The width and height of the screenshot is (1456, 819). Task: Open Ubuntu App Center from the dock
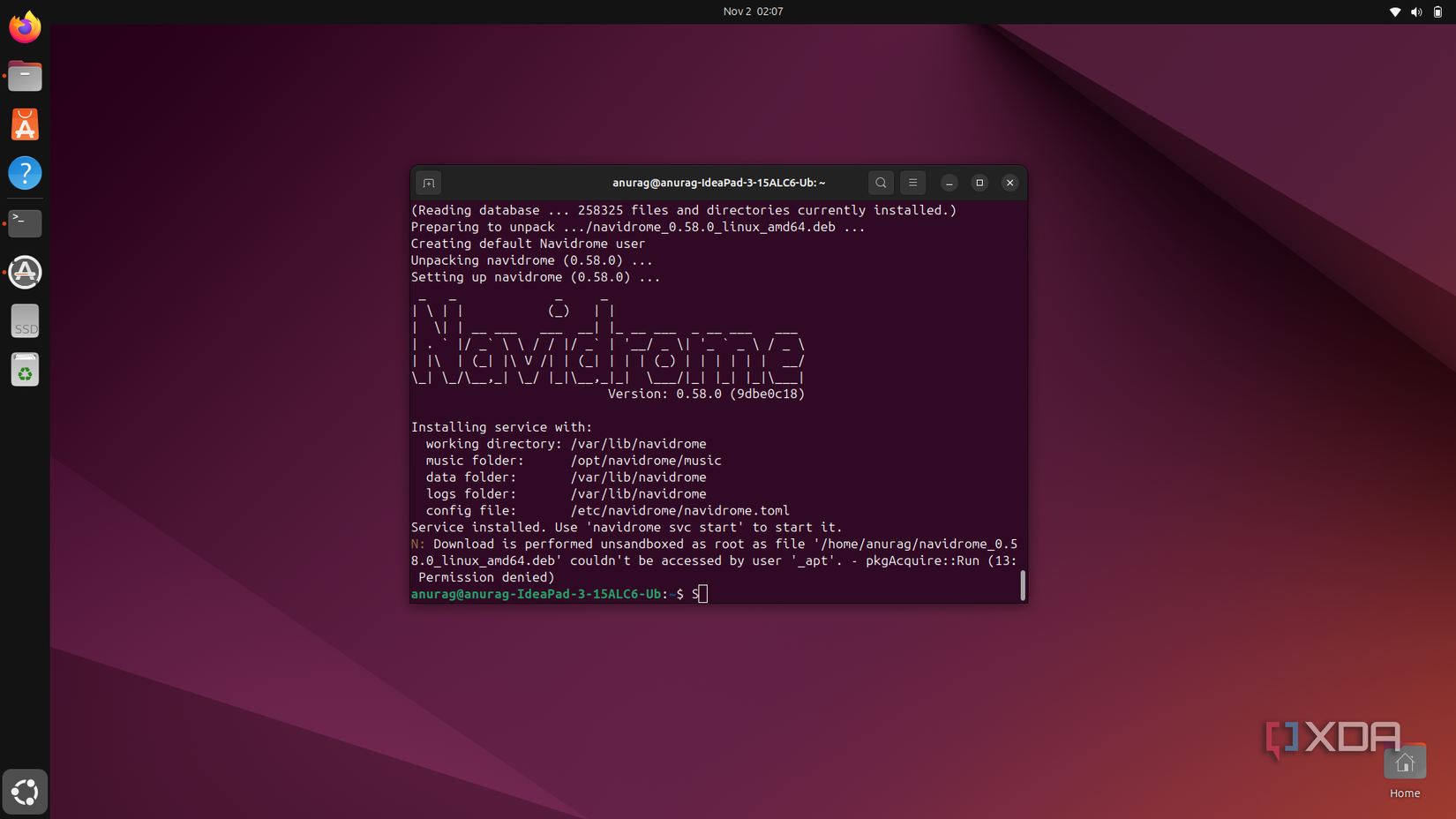25,124
